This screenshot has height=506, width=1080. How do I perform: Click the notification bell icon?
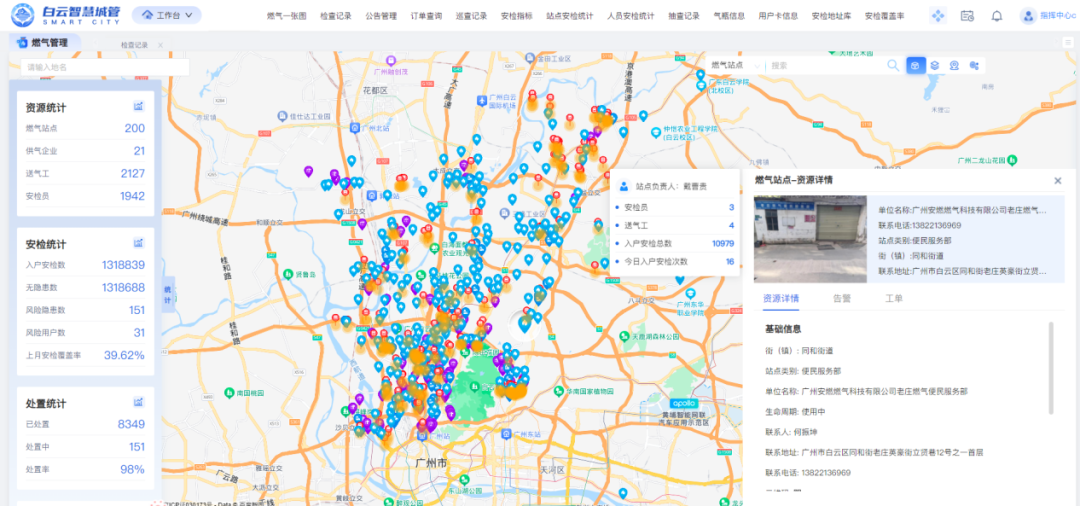click(x=997, y=16)
